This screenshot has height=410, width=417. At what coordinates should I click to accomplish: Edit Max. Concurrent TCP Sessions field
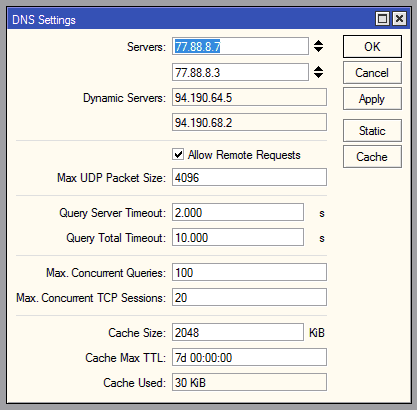tap(249, 297)
